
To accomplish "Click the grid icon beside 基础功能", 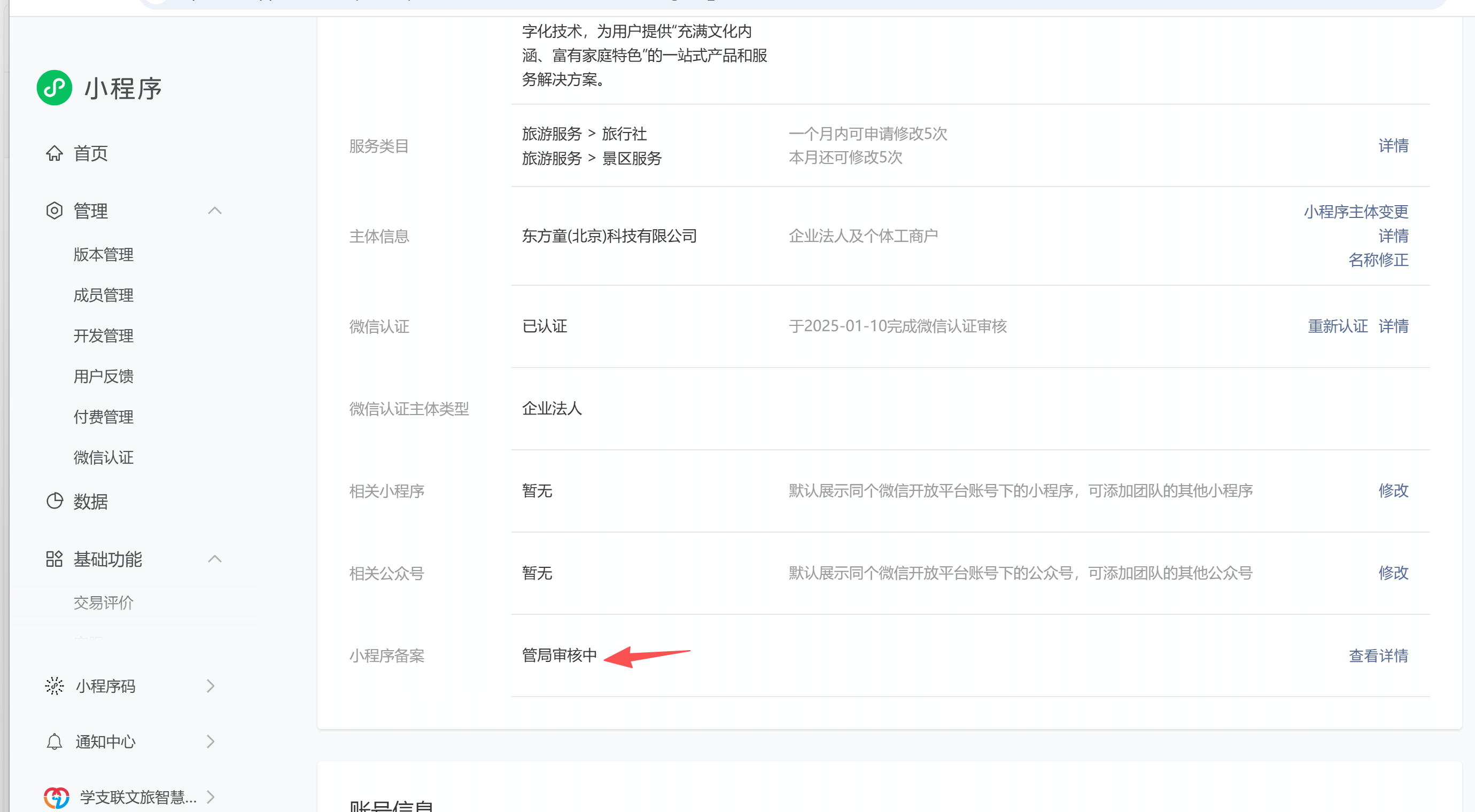I will (x=55, y=558).
